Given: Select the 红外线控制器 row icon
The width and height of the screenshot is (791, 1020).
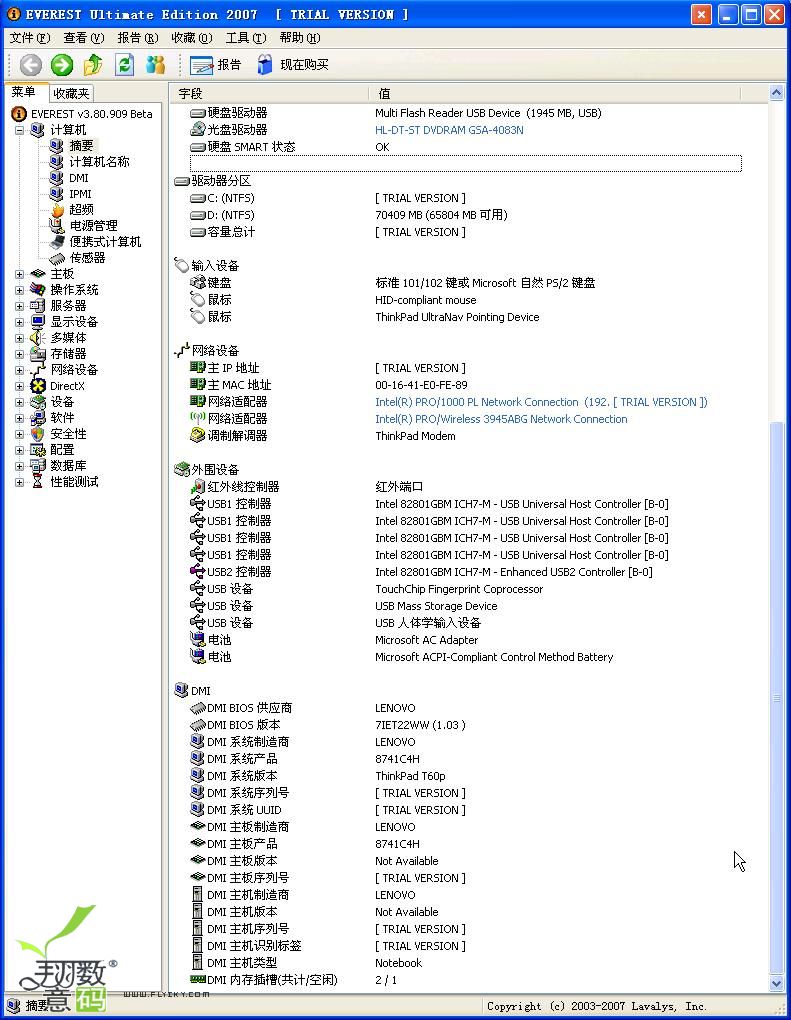Looking at the screenshot, I should coord(198,487).
